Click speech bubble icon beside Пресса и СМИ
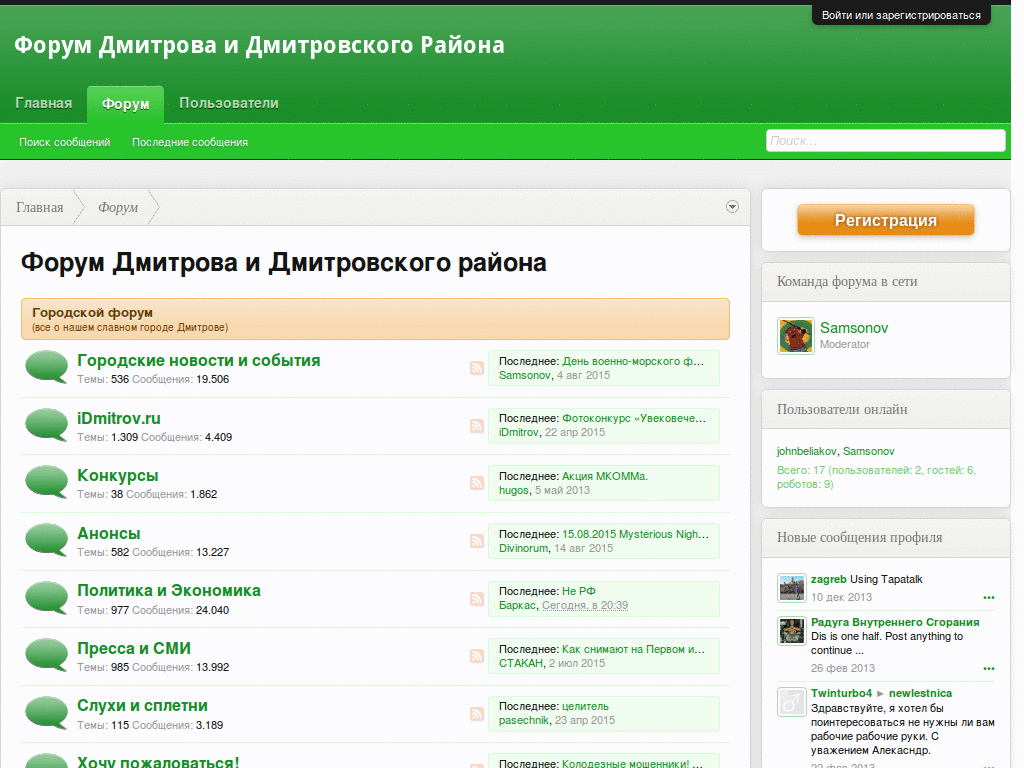This screenshot has width=1024, height=768. pos(46,655)
